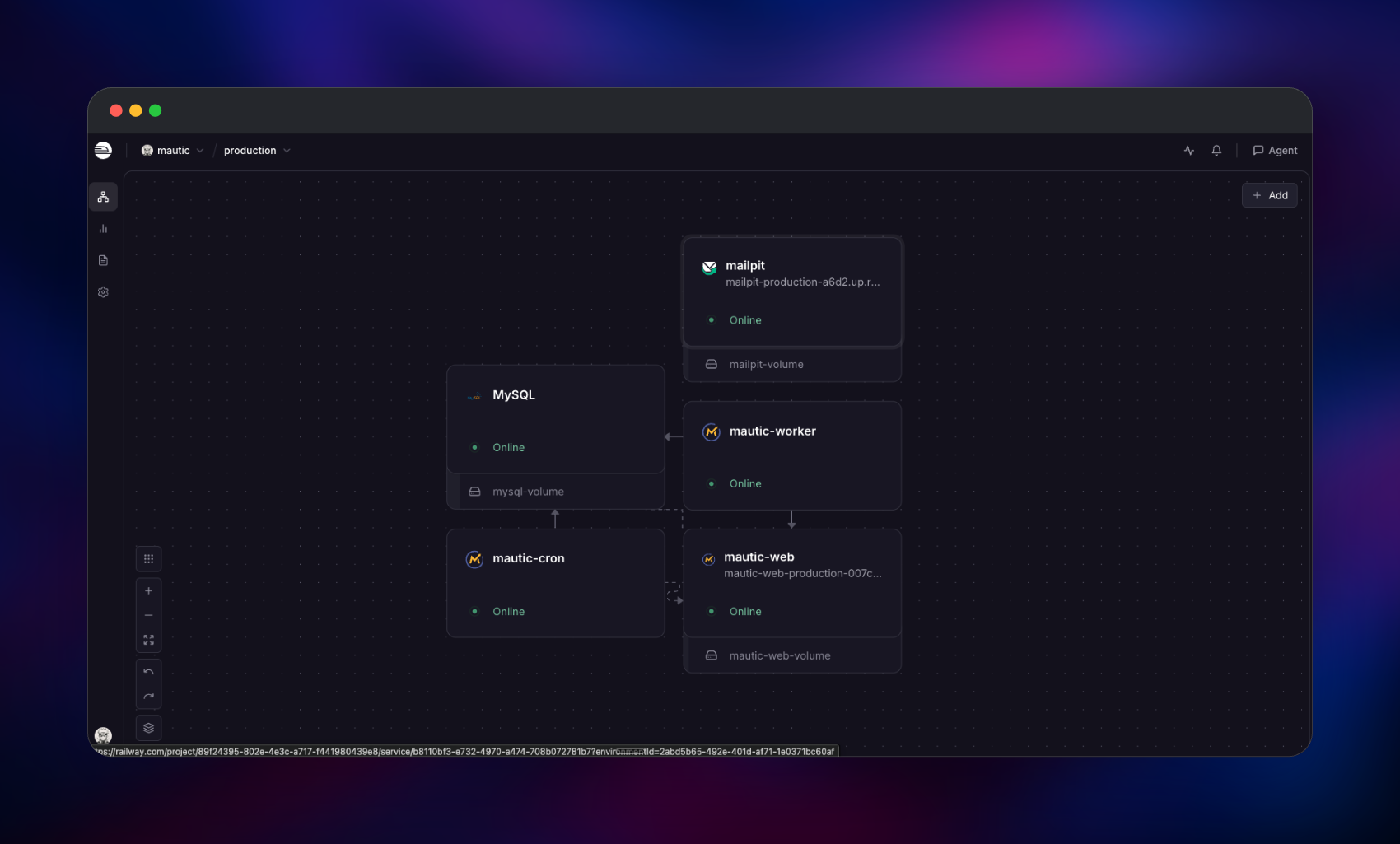The height and width of the screenshot is (844, 1400).
Task: Open the user avatar at sidebar bottom
Action: point(103,735)
